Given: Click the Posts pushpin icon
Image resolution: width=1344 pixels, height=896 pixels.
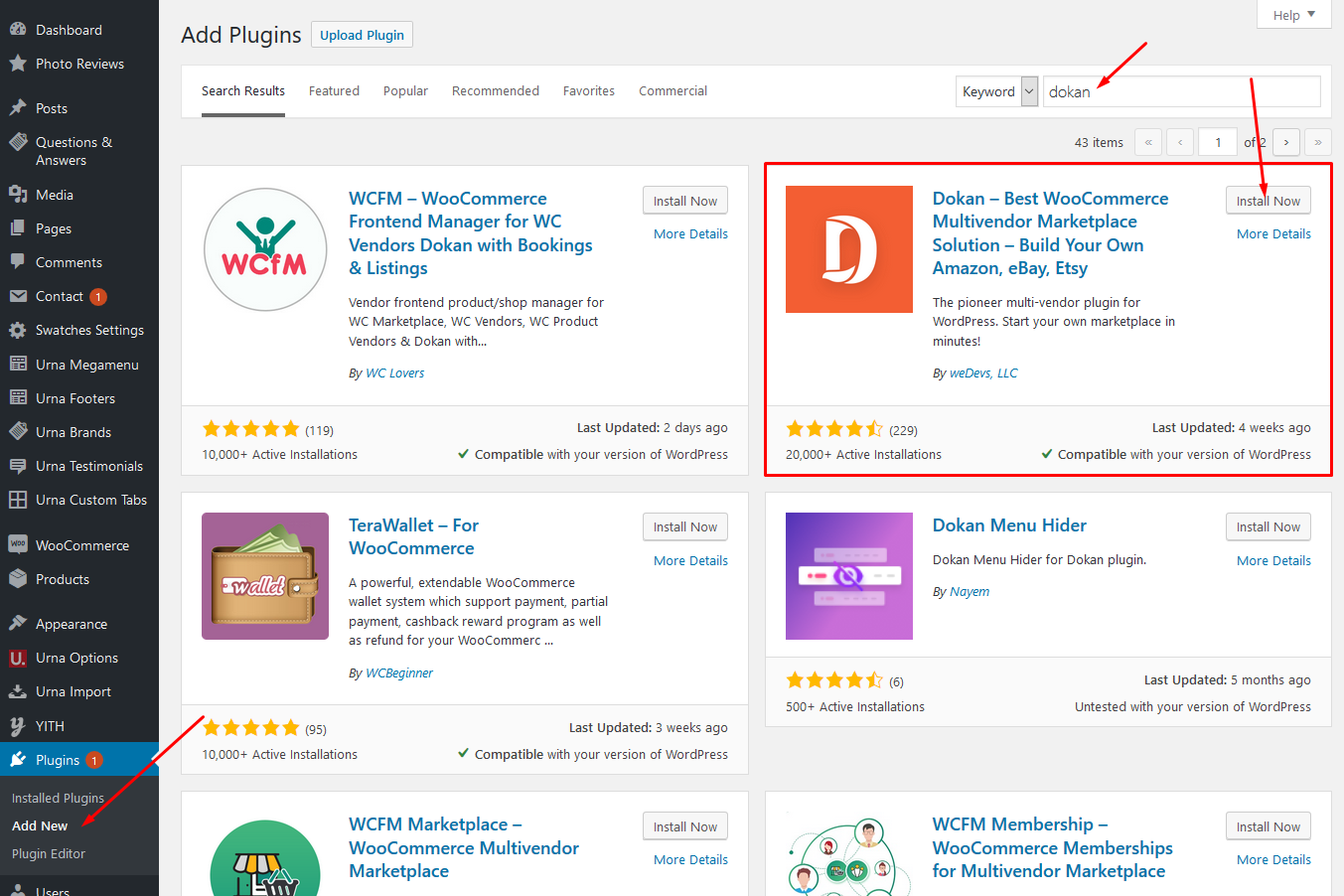Looking at the screenshot, I should click(x=18, y=108).
